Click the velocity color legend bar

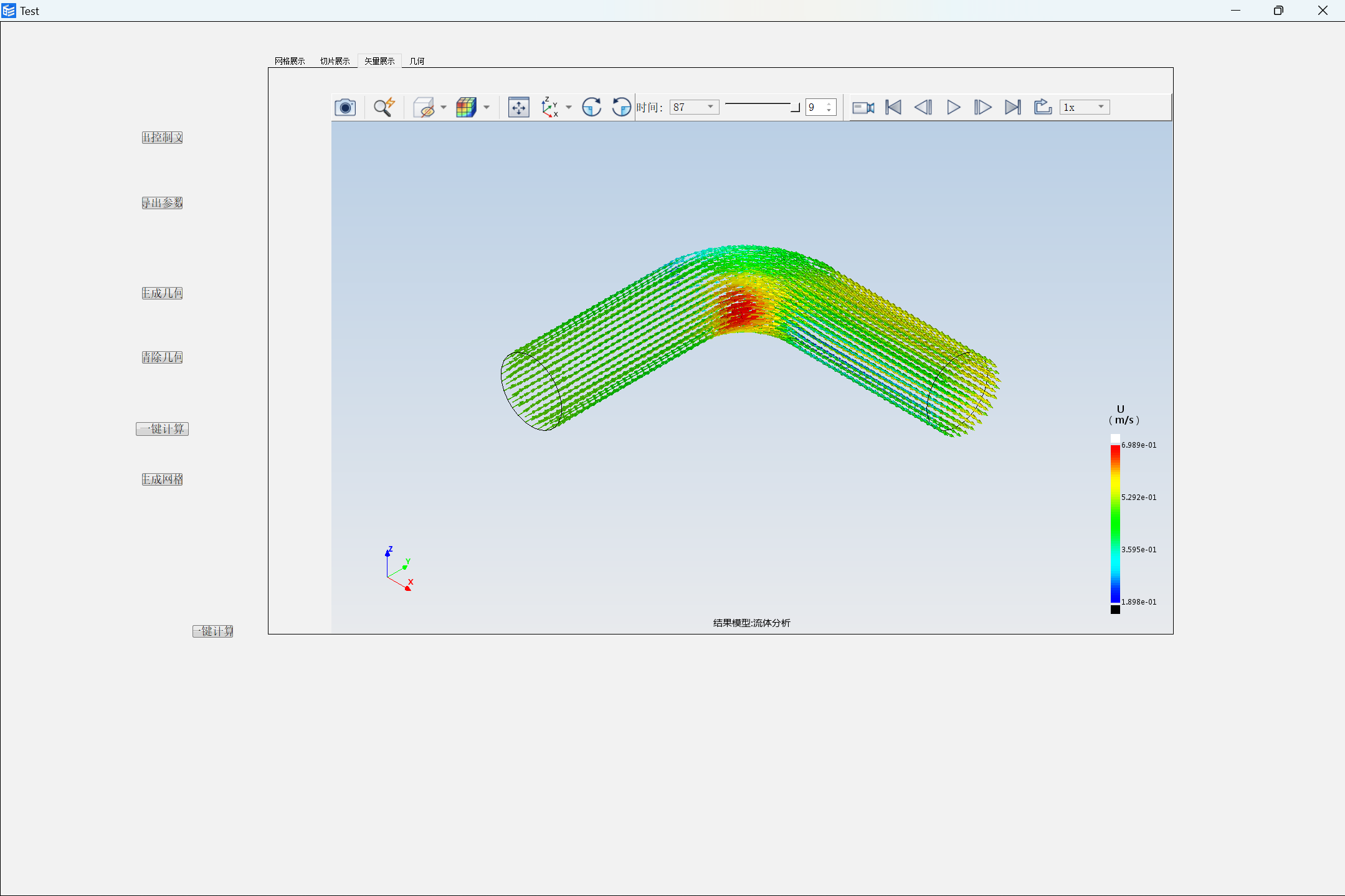coord(1115,524)
